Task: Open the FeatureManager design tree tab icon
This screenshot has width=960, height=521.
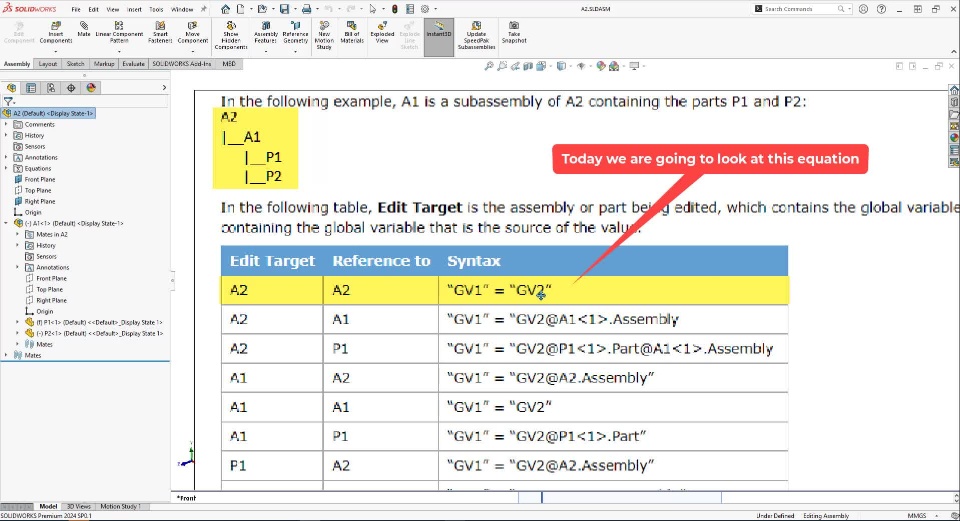Action: click(x=11, y=88)
